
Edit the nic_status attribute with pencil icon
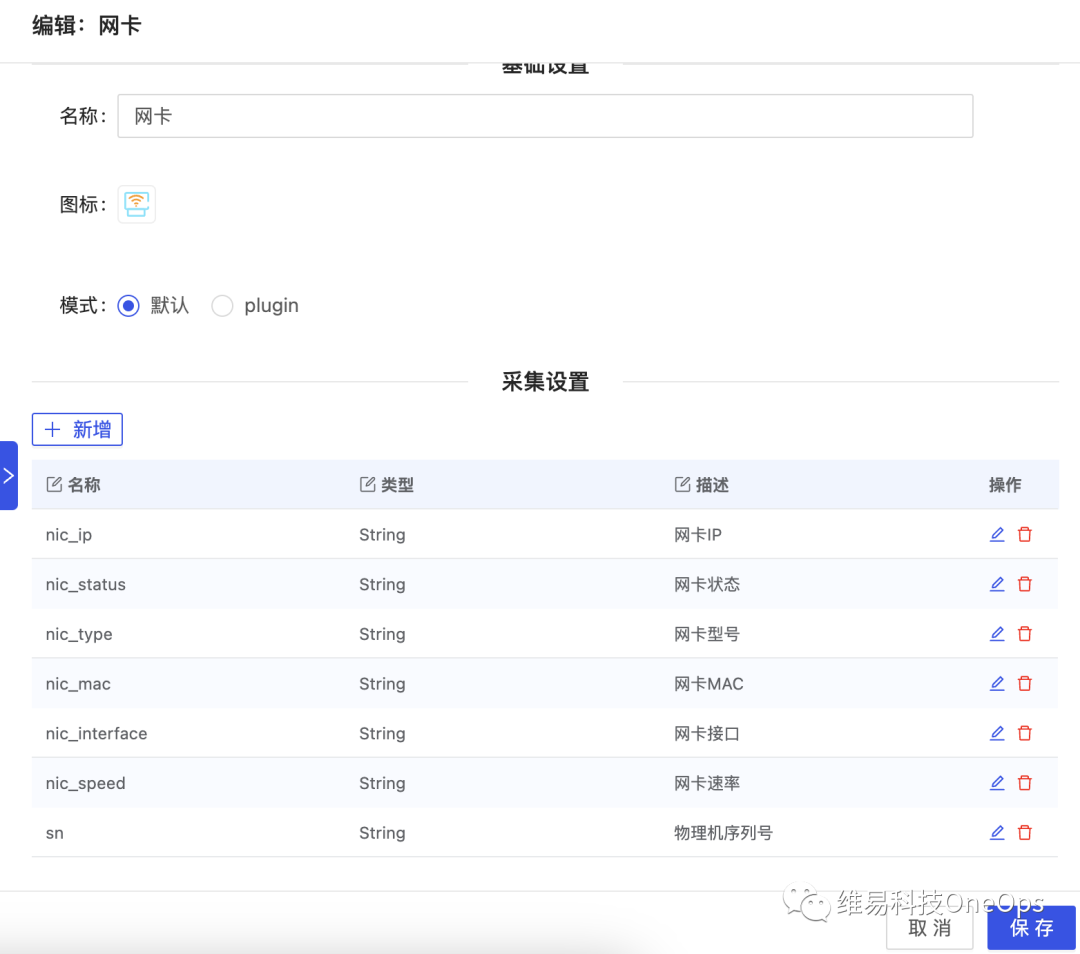997,584
